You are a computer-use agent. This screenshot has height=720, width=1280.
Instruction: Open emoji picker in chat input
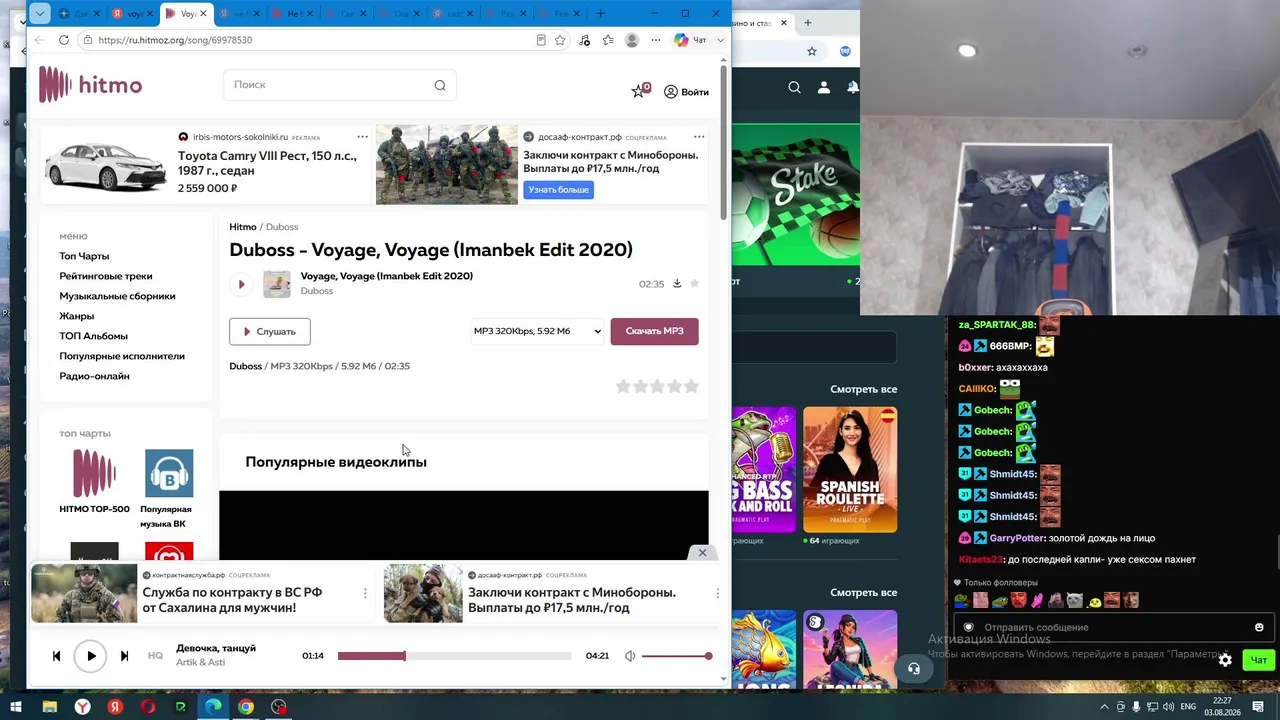click(1259, 627)
